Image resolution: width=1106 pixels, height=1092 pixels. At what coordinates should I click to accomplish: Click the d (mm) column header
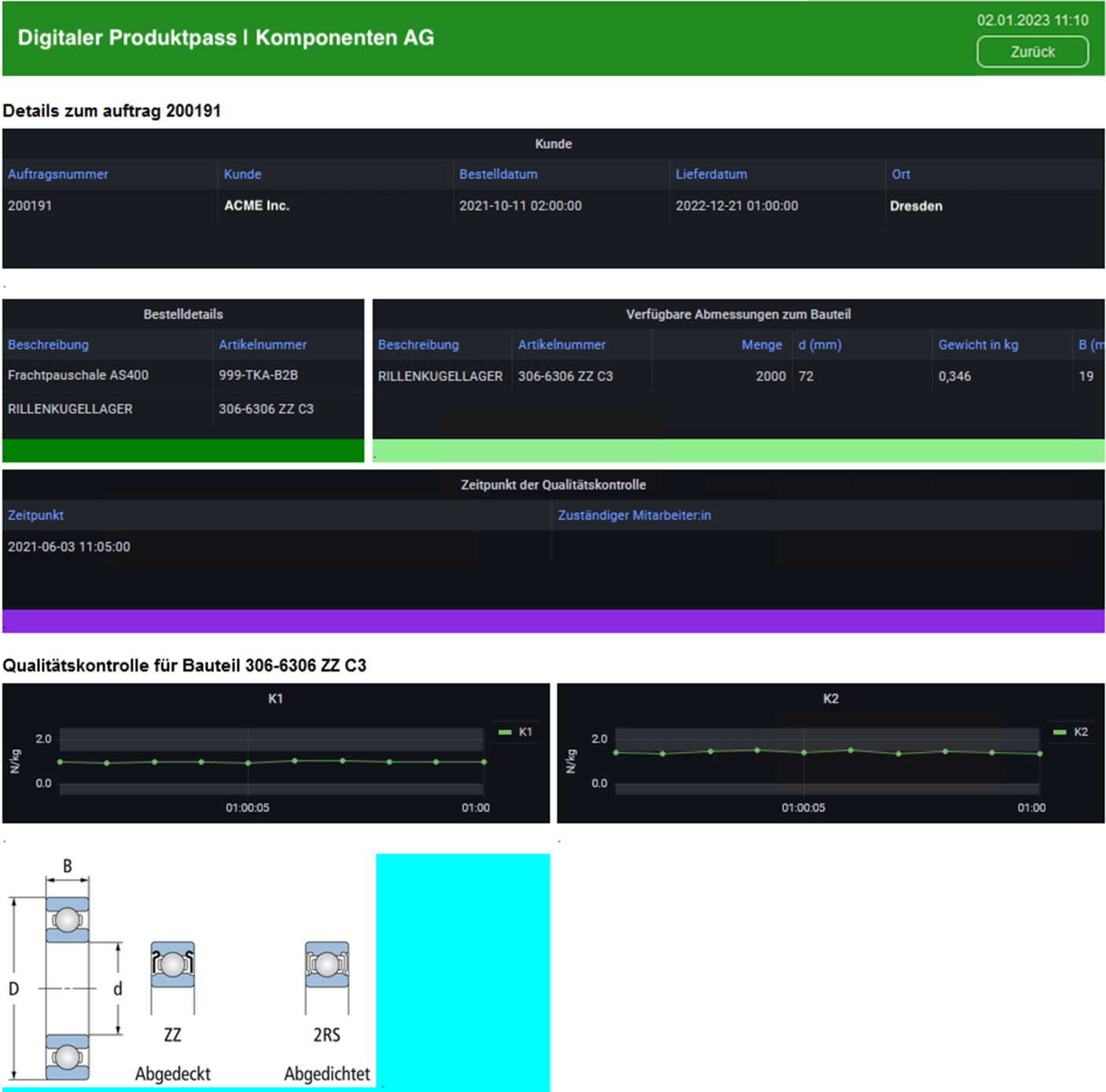820,345
